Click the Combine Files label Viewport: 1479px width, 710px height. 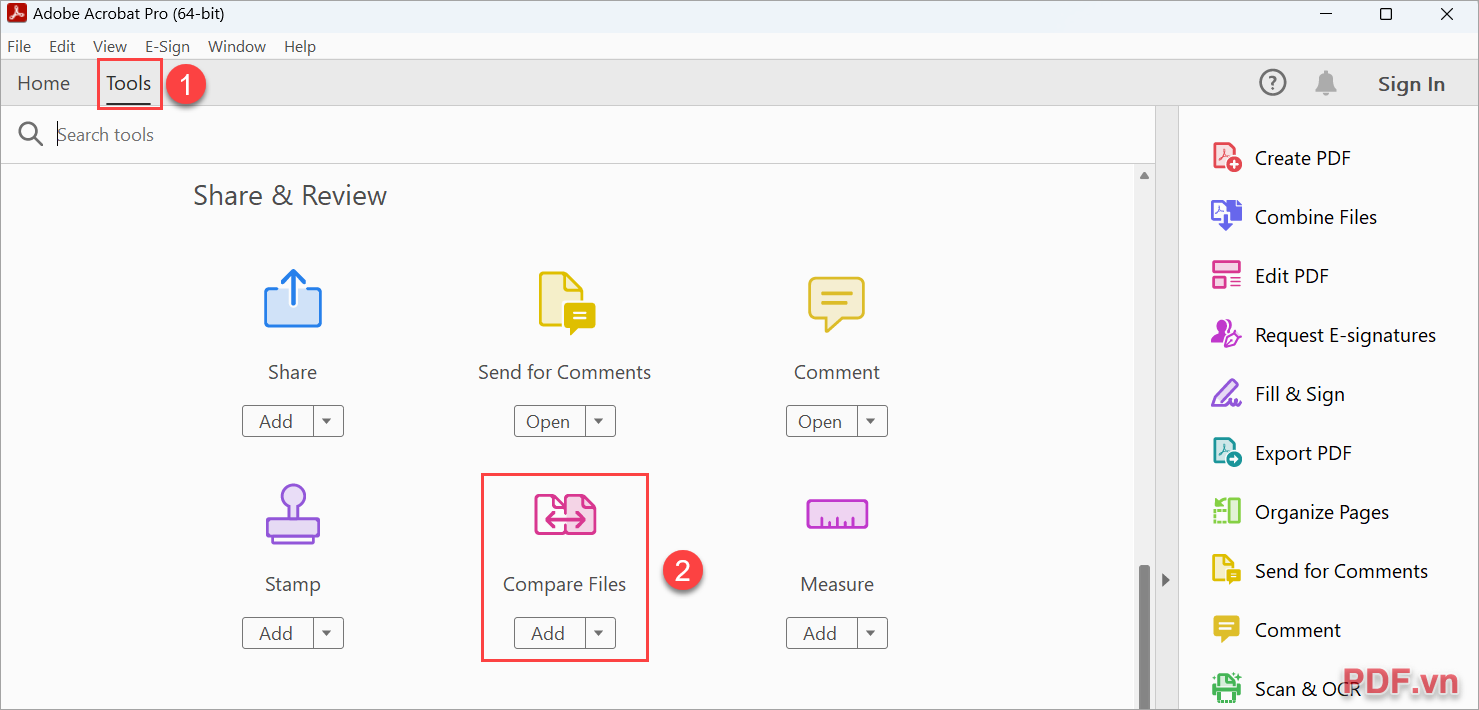[1316, 217]
